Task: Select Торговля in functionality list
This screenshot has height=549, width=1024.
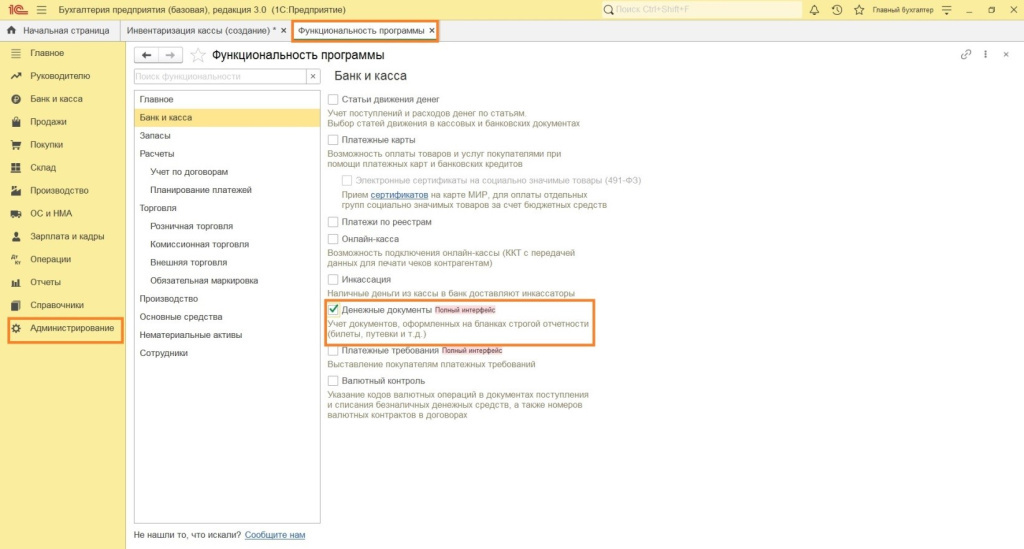Action: [x=227, y=208]
